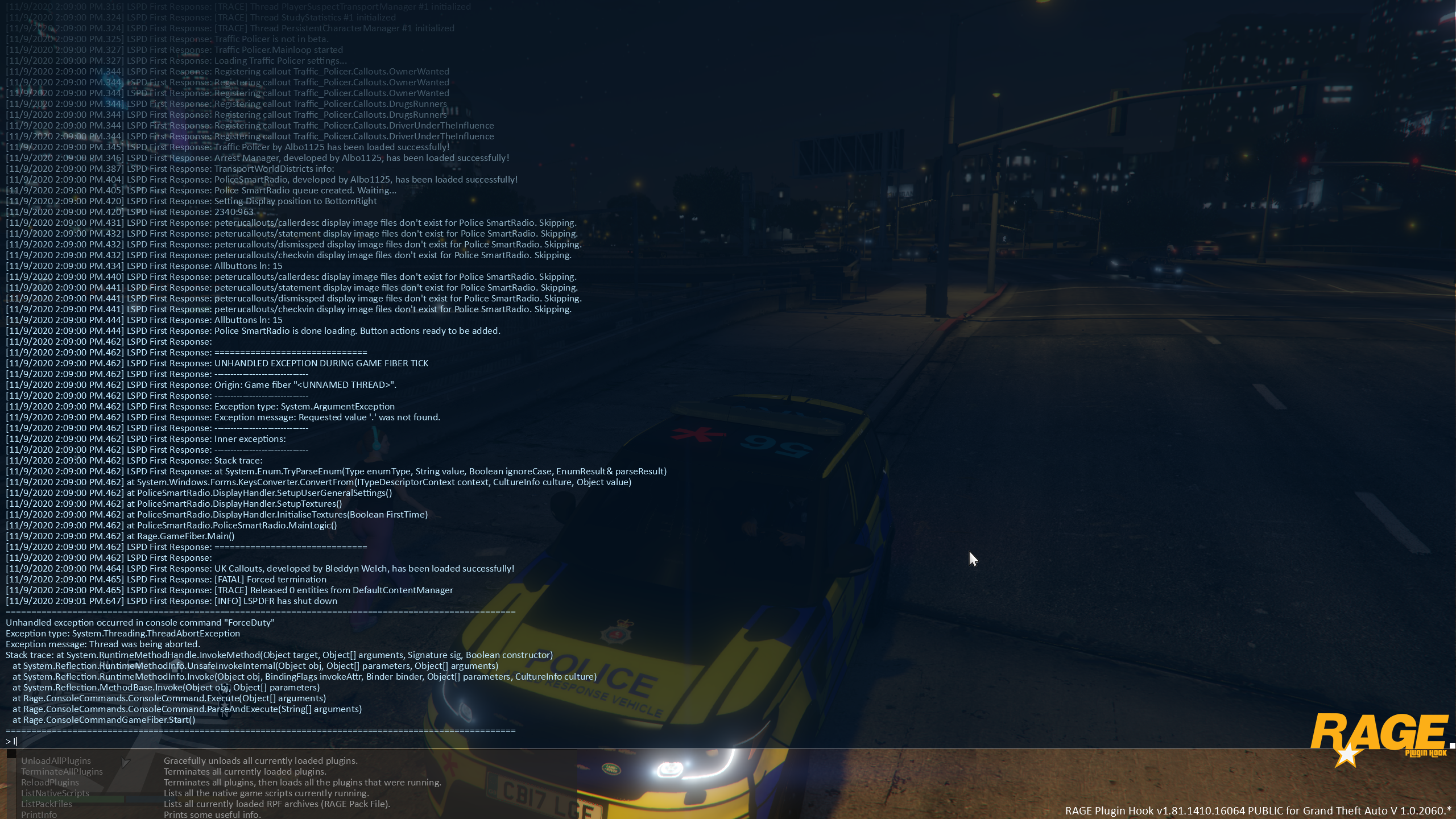The height and width of the screenshot is (819, 1456).
Task: Click 'Unhandled exception occurred in console command' line
Action: click(x=140, y=622)
